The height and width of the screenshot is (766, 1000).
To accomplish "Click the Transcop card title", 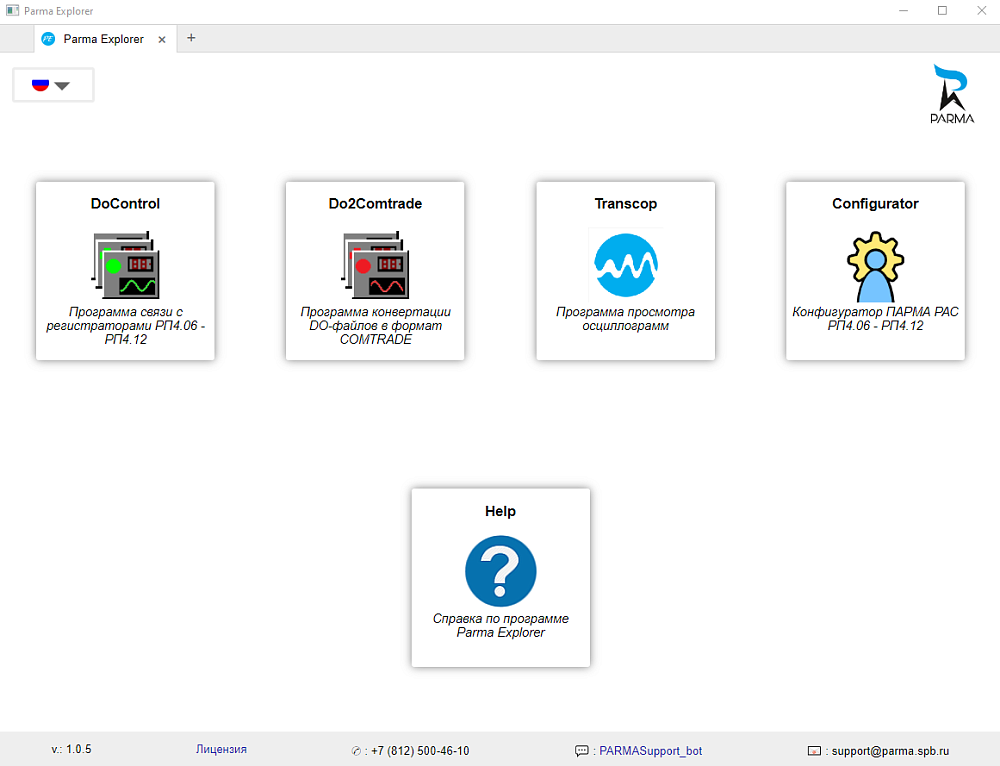I will click(x=626, y=203).
